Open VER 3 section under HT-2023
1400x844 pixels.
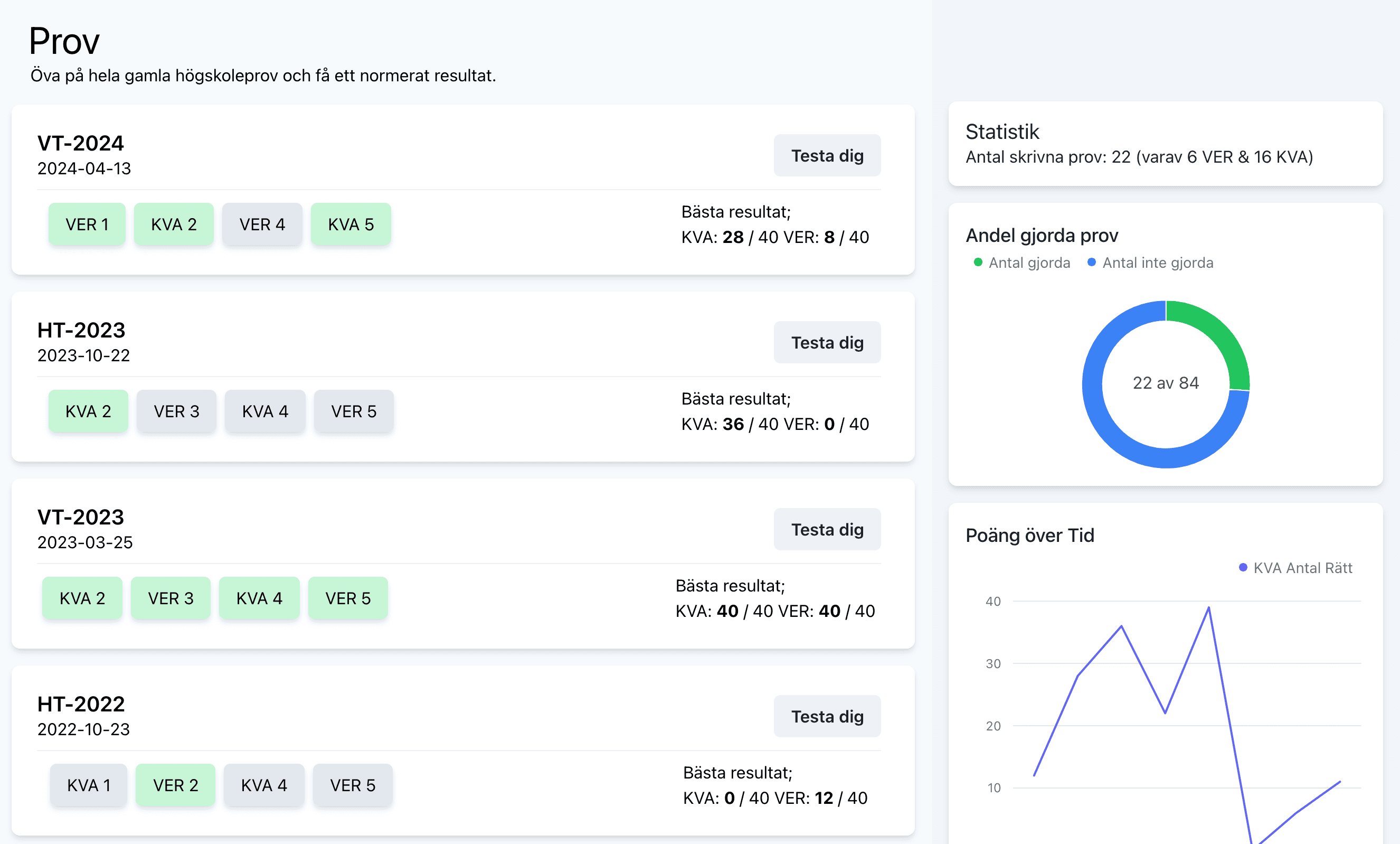176,411
